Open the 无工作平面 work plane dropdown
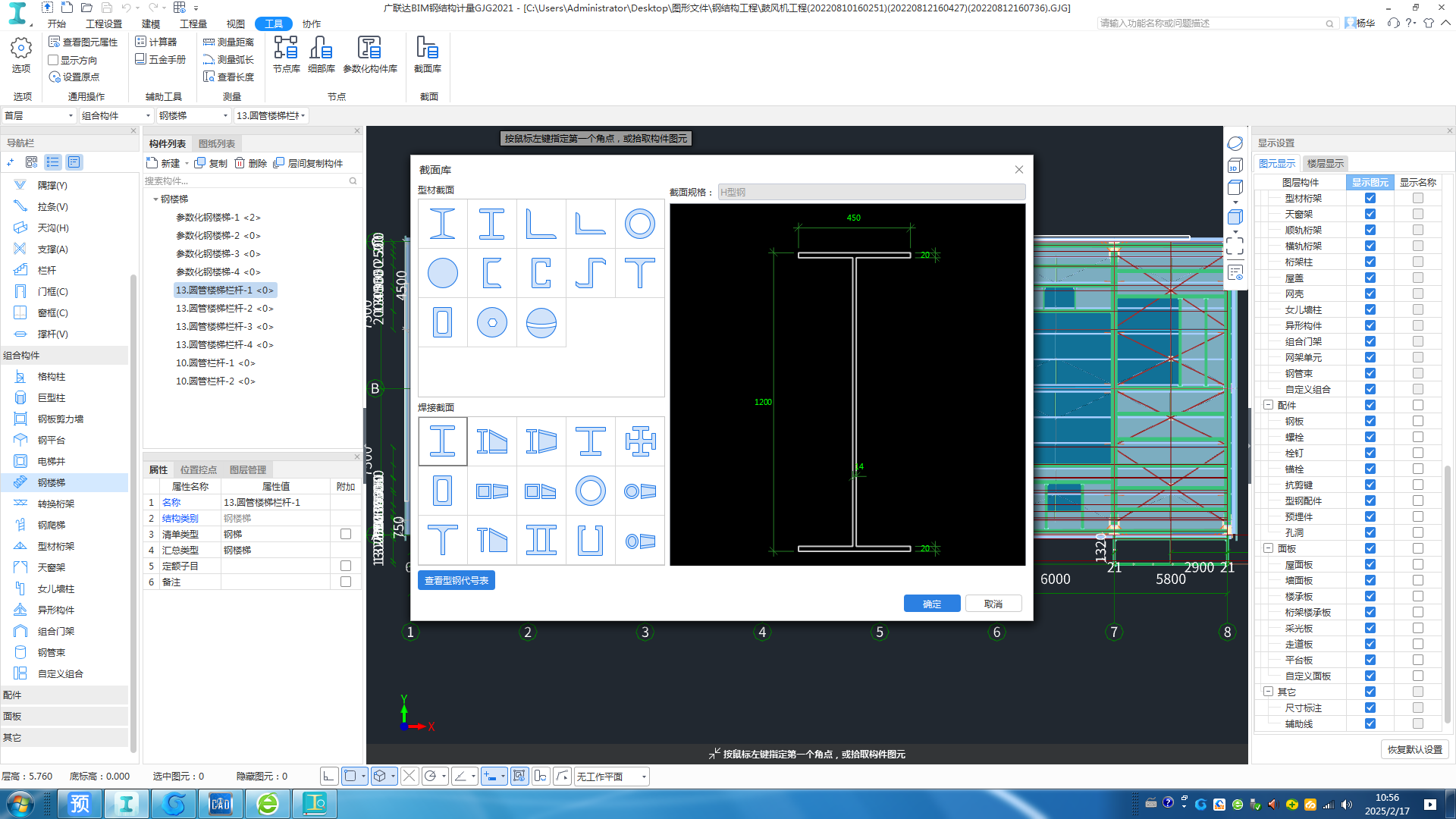Screen dimensions: 1456x819 point(611,777)
